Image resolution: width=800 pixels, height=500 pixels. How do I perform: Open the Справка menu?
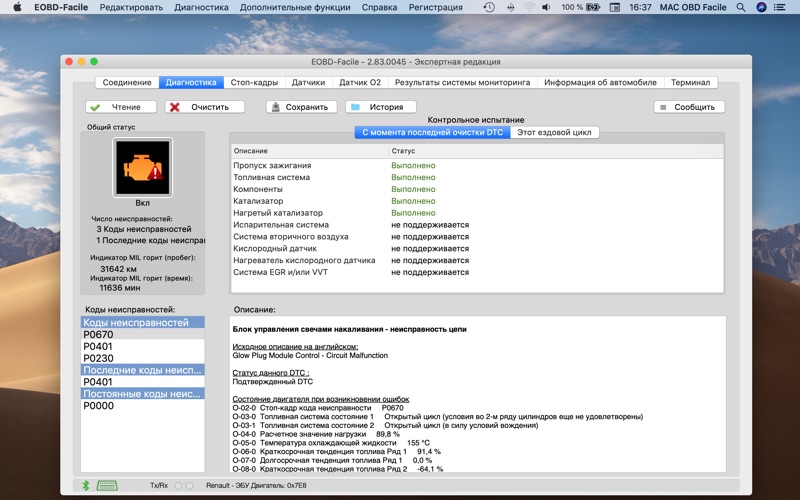[x=380, y=7]
